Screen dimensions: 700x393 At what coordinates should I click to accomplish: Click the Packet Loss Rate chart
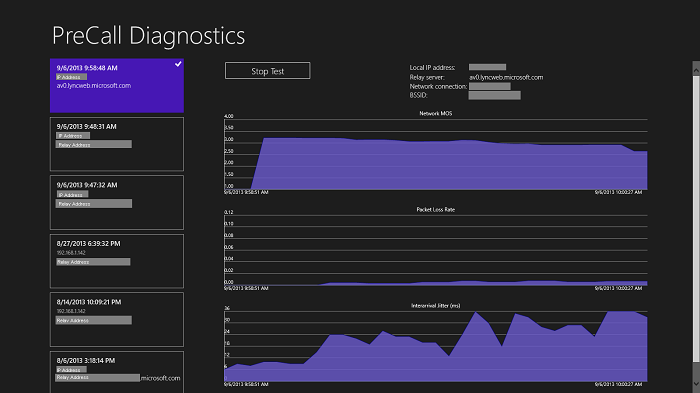[x=436, y=250]
